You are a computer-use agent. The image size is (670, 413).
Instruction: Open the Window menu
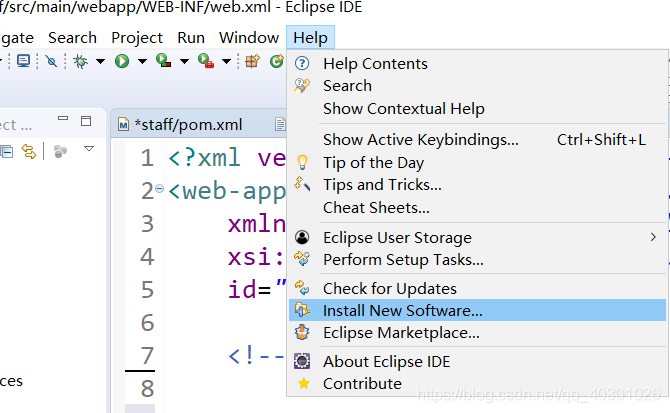[x=249, y=38]
